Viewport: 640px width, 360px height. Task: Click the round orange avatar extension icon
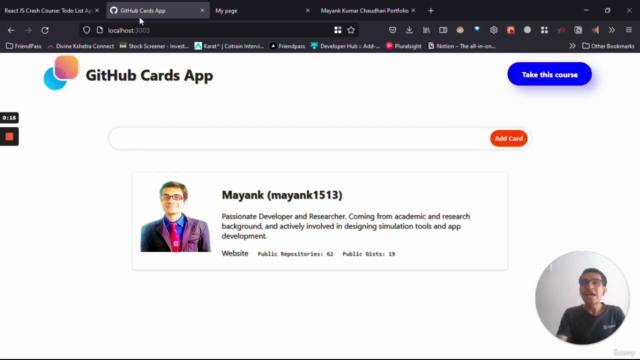pos(460,30)
